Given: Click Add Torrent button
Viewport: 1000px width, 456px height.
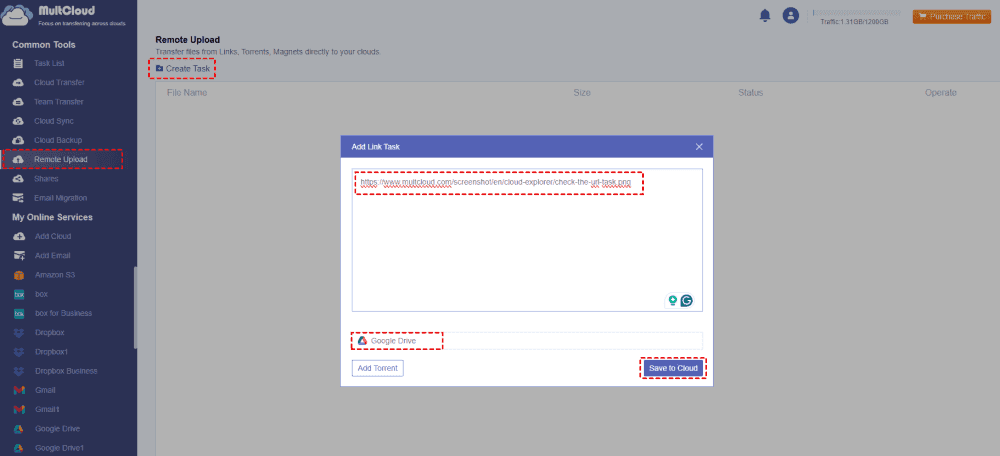Looking at the screenshot, I should [378, 368].
